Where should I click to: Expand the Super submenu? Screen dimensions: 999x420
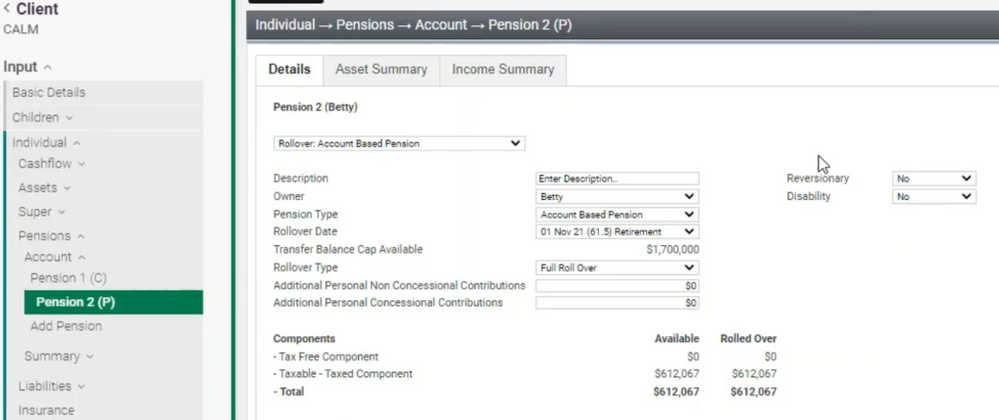coord(42,212)
